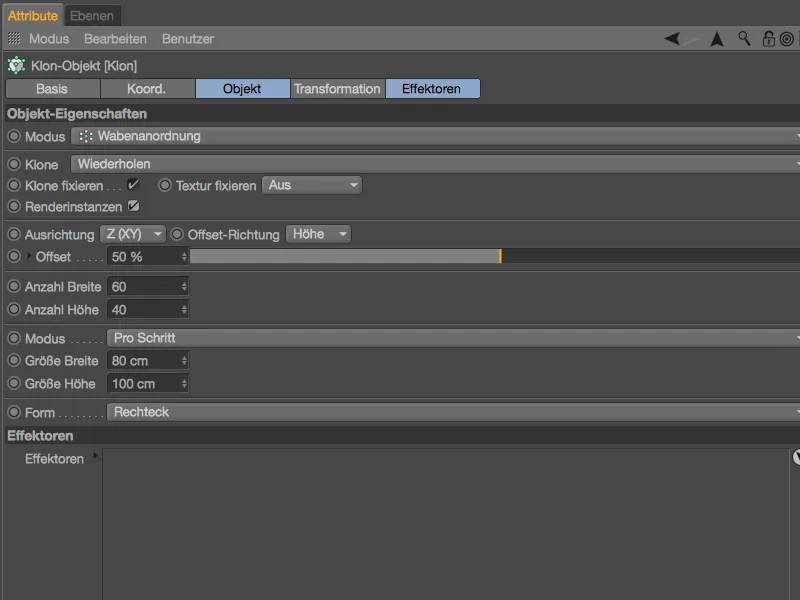Toggle animation dot for Größe Breite

click(14, 360)
